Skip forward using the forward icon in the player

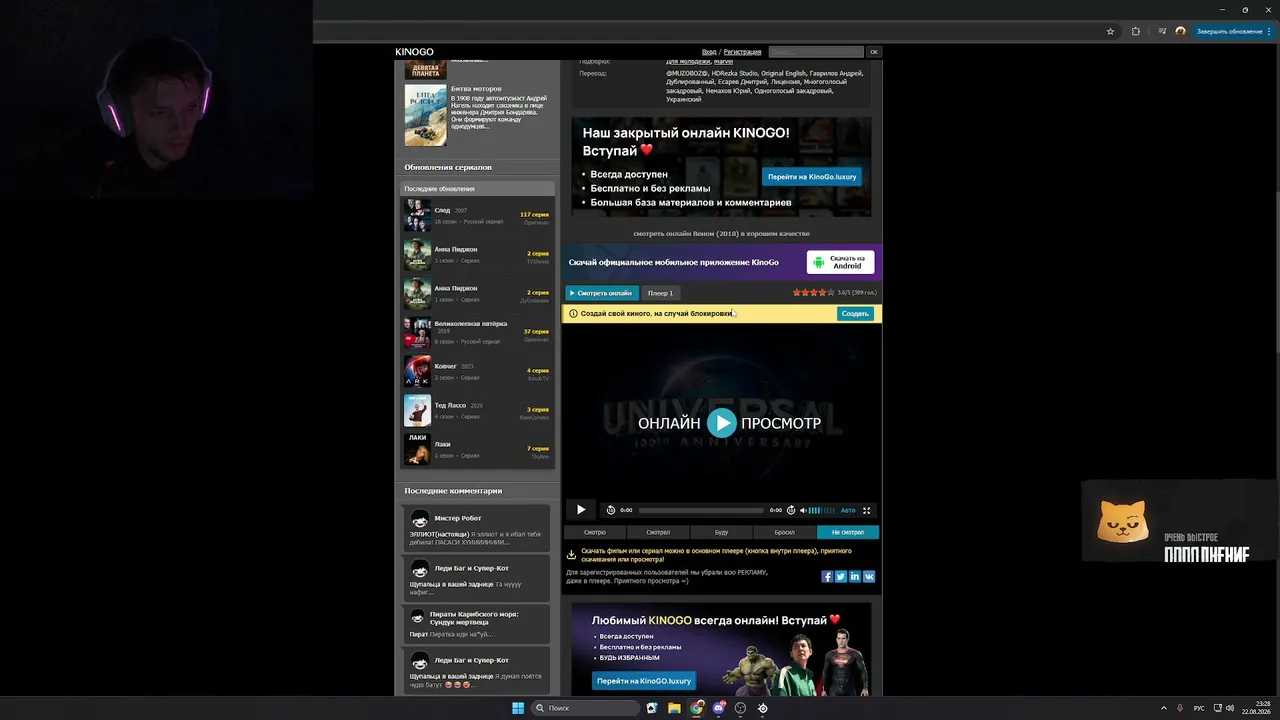[x=791, y=510]
